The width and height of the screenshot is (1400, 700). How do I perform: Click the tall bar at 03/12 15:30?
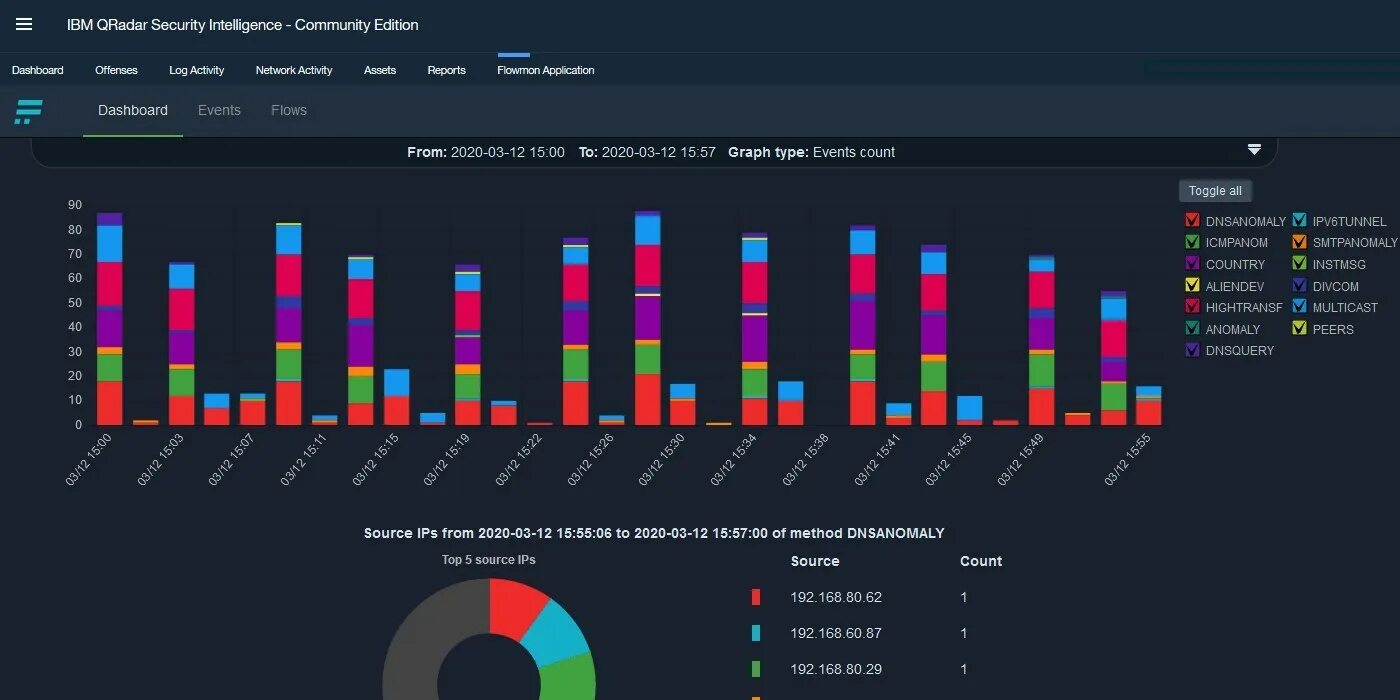[x=647, y=318]
